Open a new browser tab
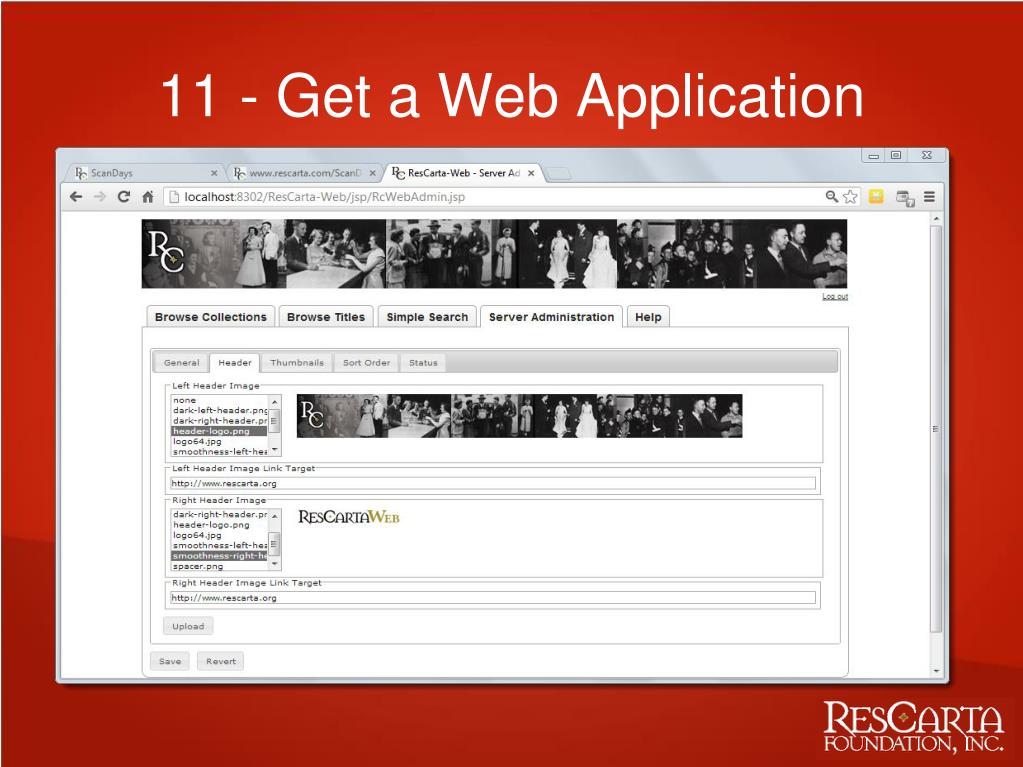1023x767 pixels. [x=558, y=173]
